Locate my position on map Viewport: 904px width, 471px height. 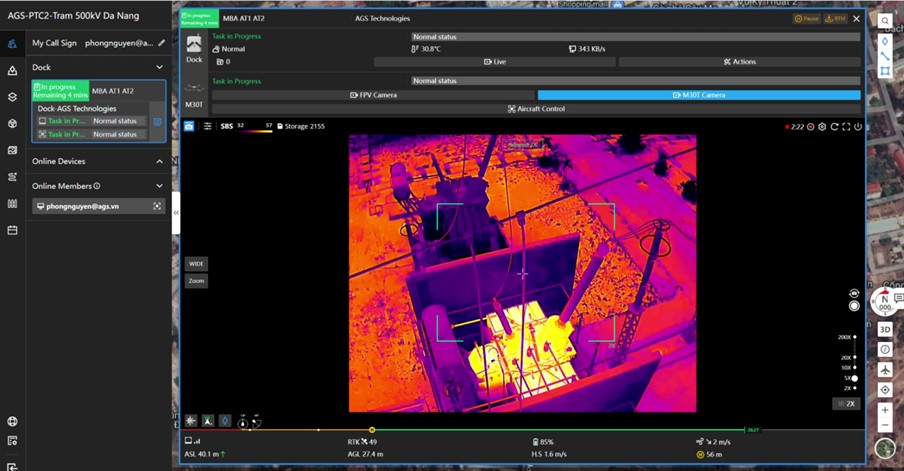[885, 390]
